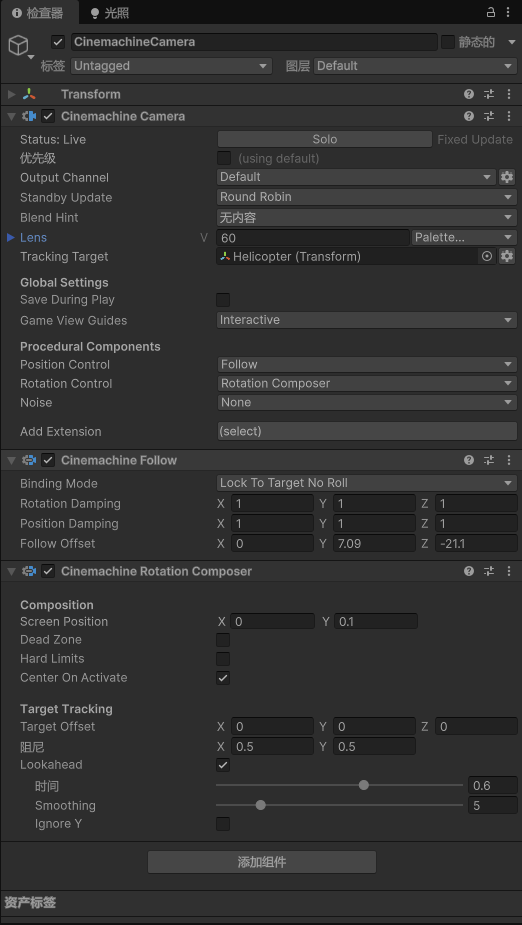This screenshot has width=522, height=925.
Task: Enable the Dead Zone checkbox
Action: tap(223, 640)
